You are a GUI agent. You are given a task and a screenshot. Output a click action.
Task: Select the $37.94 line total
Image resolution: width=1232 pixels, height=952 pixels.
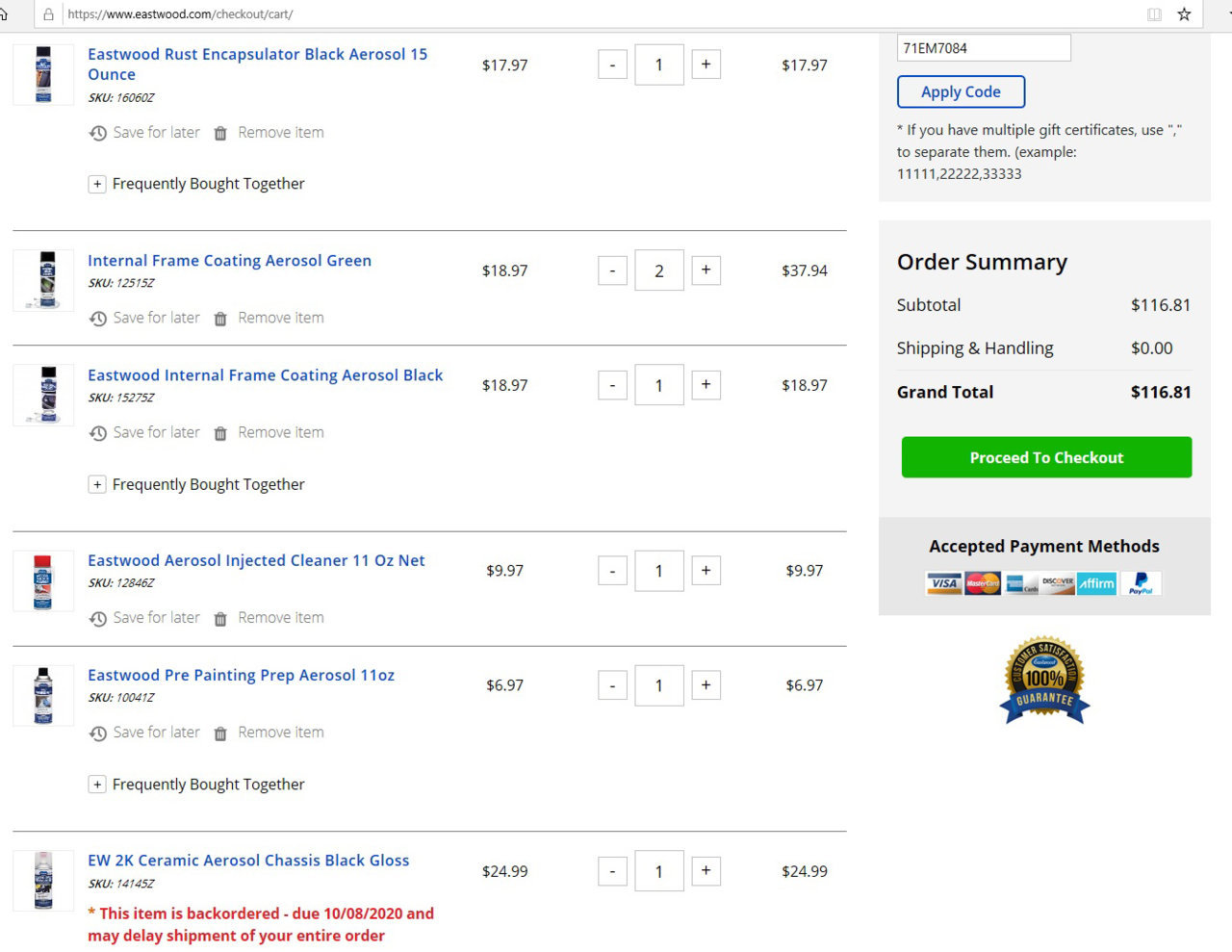coord(805,270)
